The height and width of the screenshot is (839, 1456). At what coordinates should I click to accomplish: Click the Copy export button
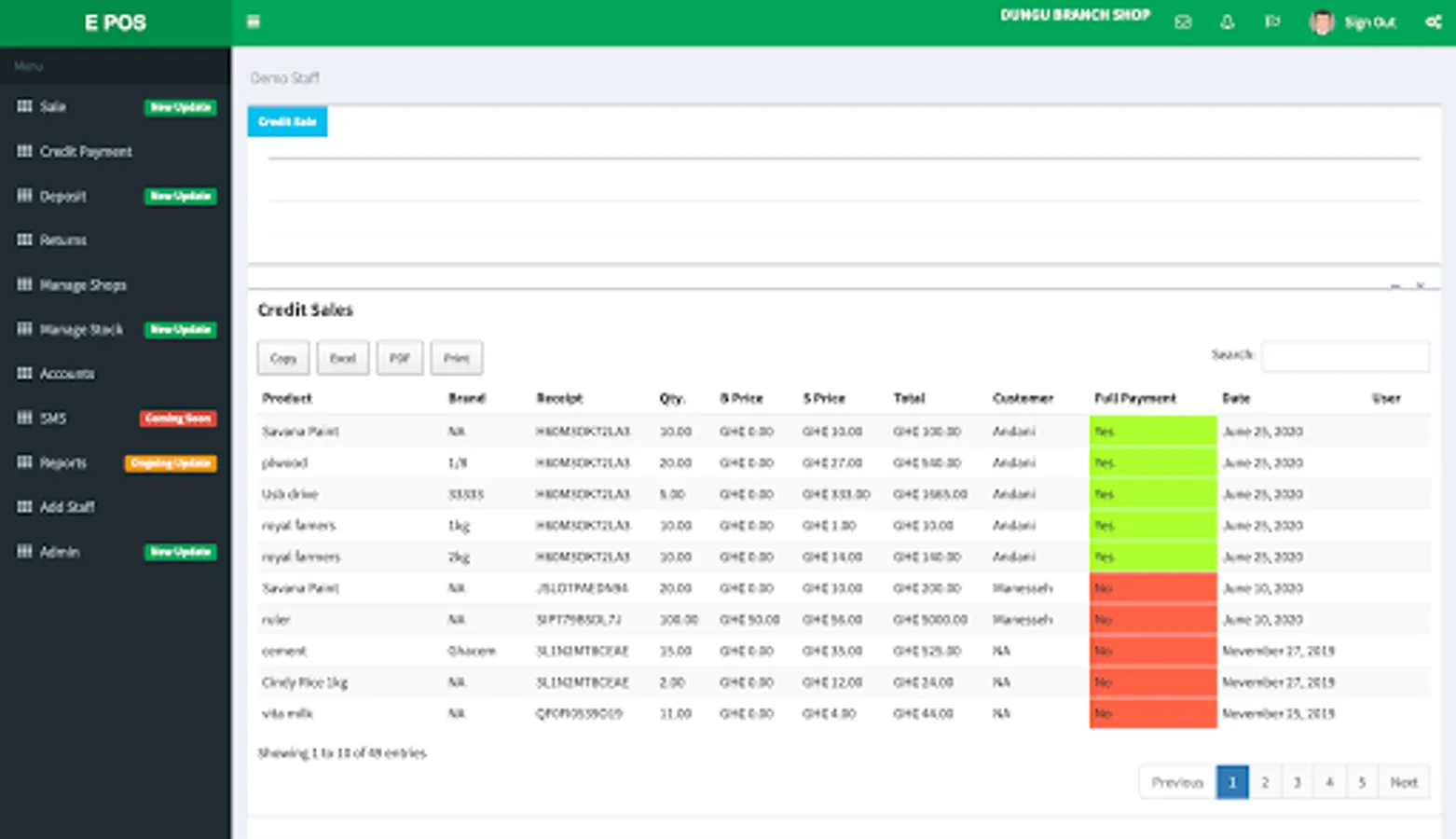click(283, 358)
